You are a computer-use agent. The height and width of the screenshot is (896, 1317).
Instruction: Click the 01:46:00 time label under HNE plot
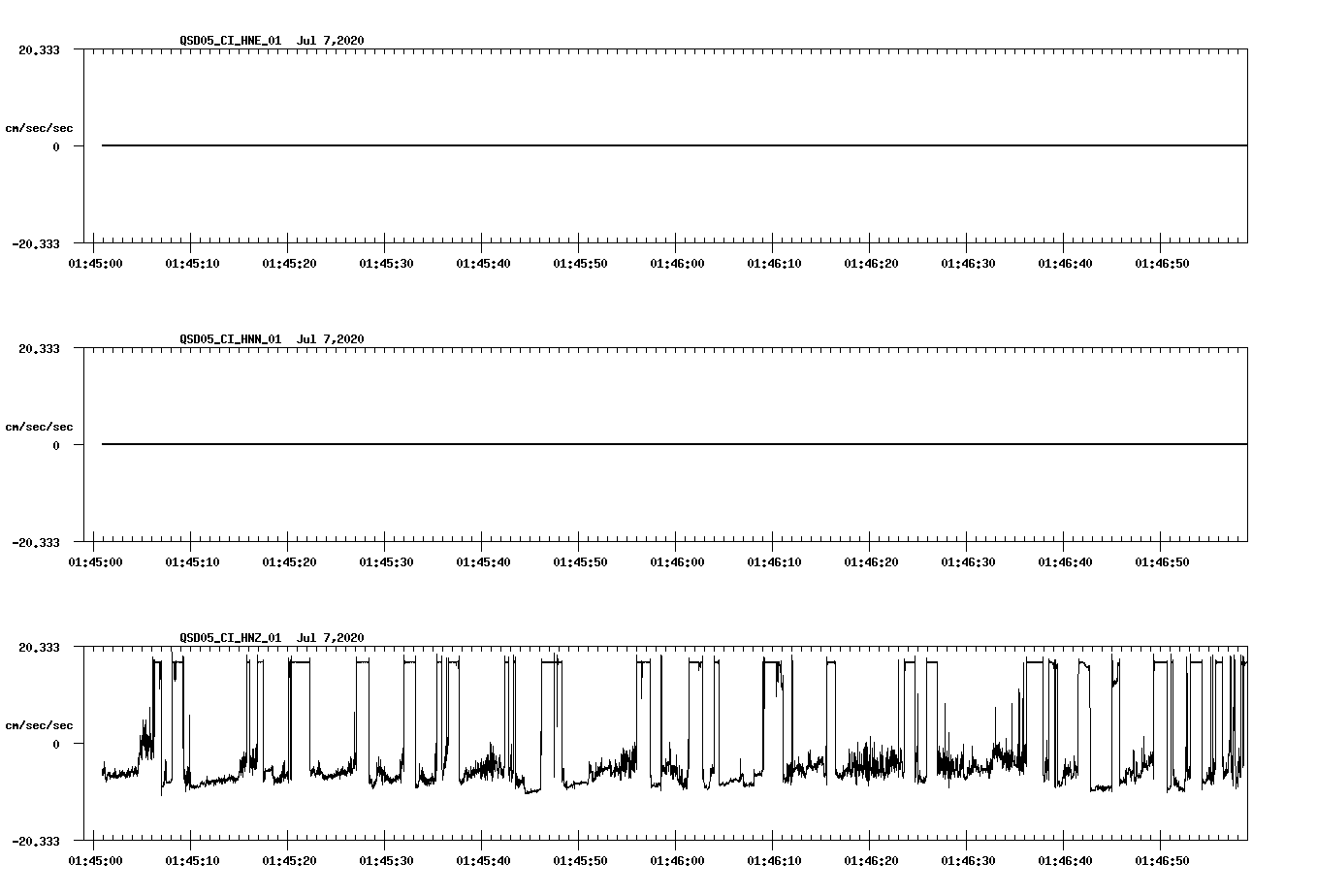pyautogui.click(x=677, y=263)
